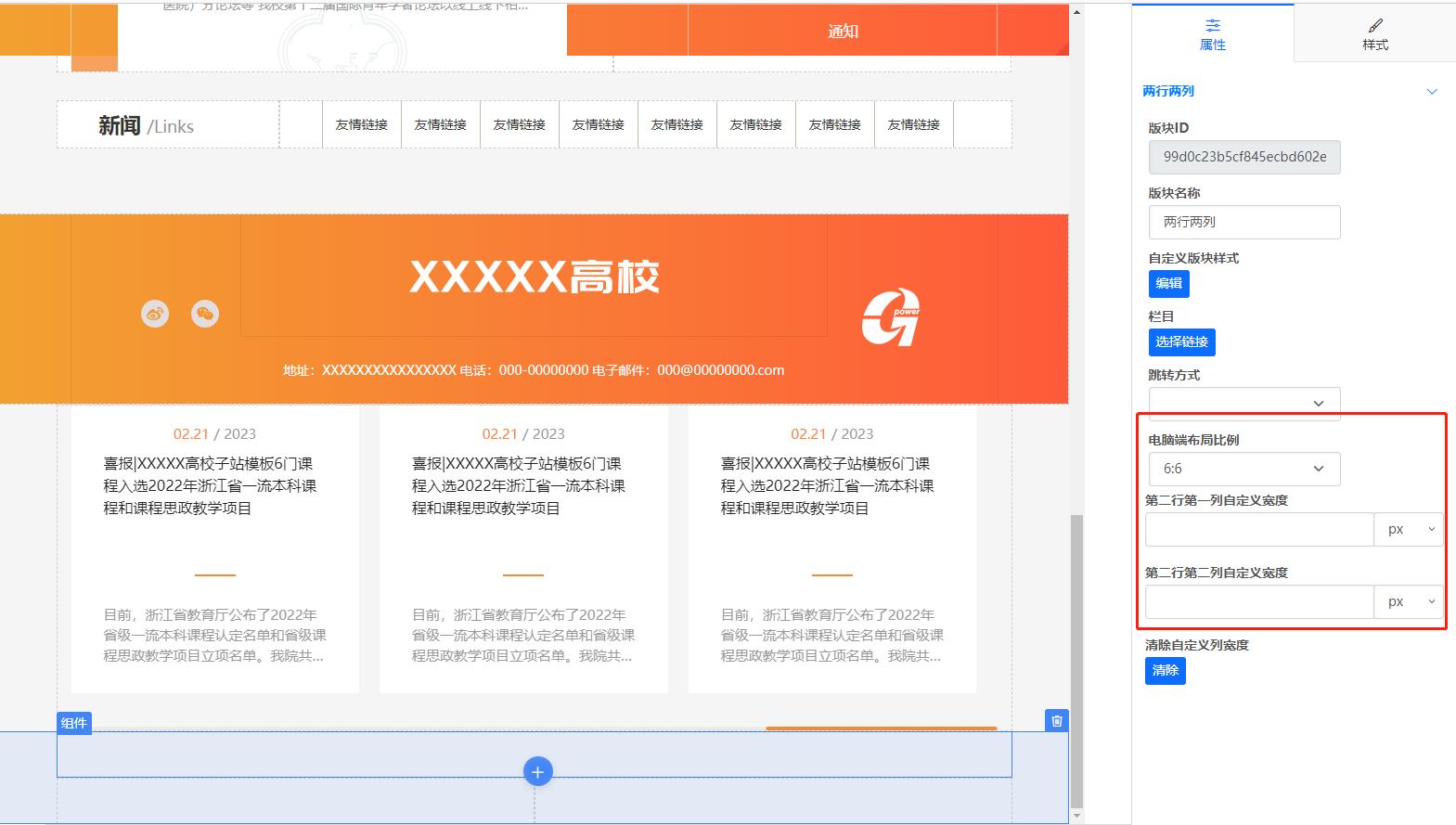Click the 样式 brush icon
This screenshot has width=1456, height=825.
[1375, 26]
